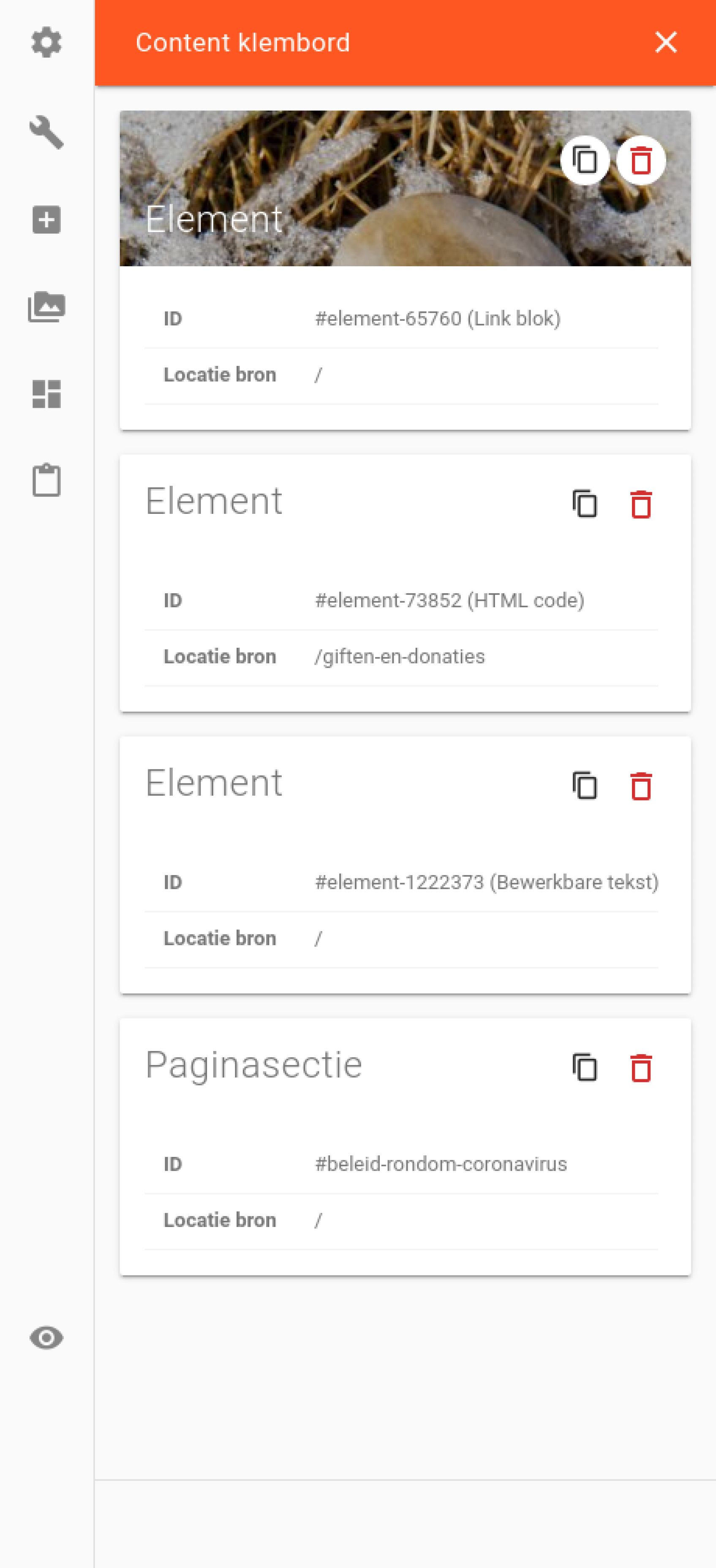Open the clipboard sidebar icon

[x=46, y=480]
